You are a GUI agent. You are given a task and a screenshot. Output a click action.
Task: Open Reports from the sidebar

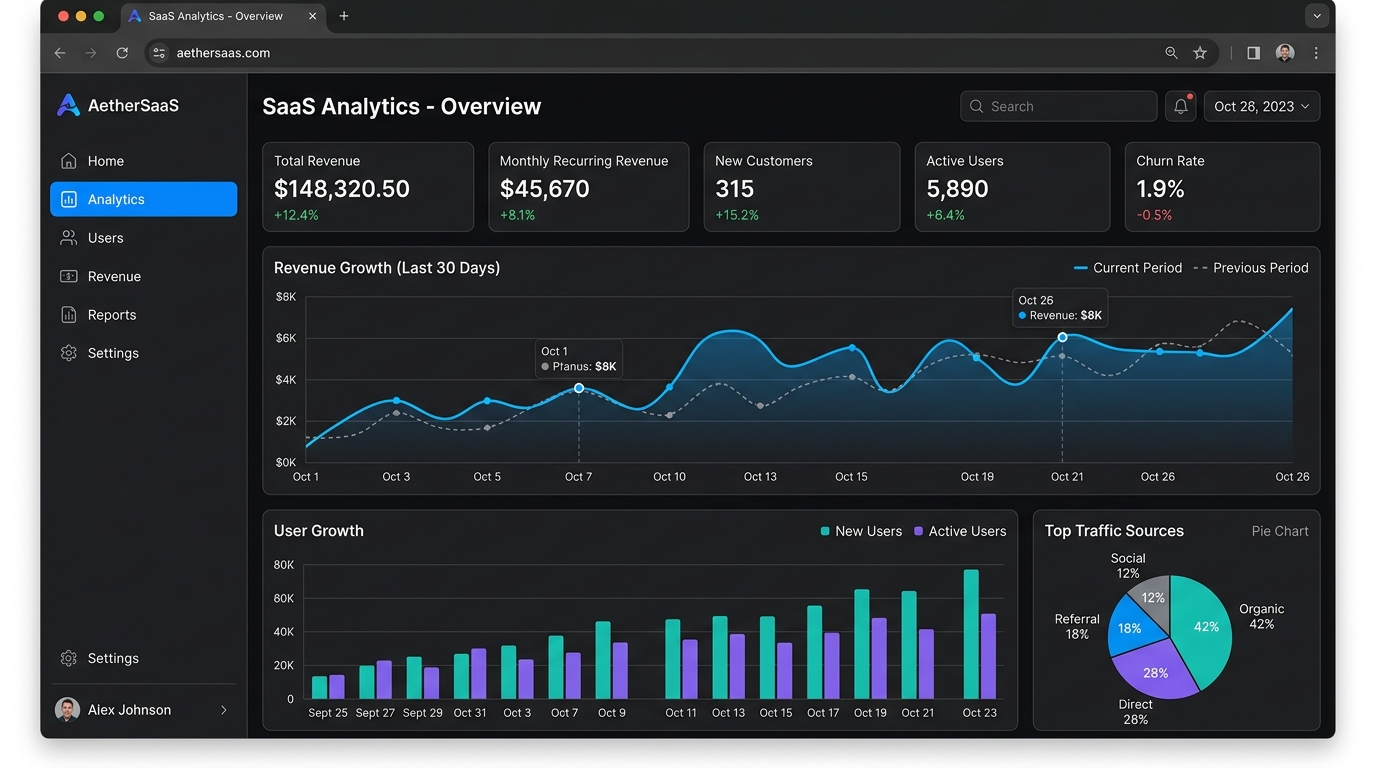pos(144,315)
